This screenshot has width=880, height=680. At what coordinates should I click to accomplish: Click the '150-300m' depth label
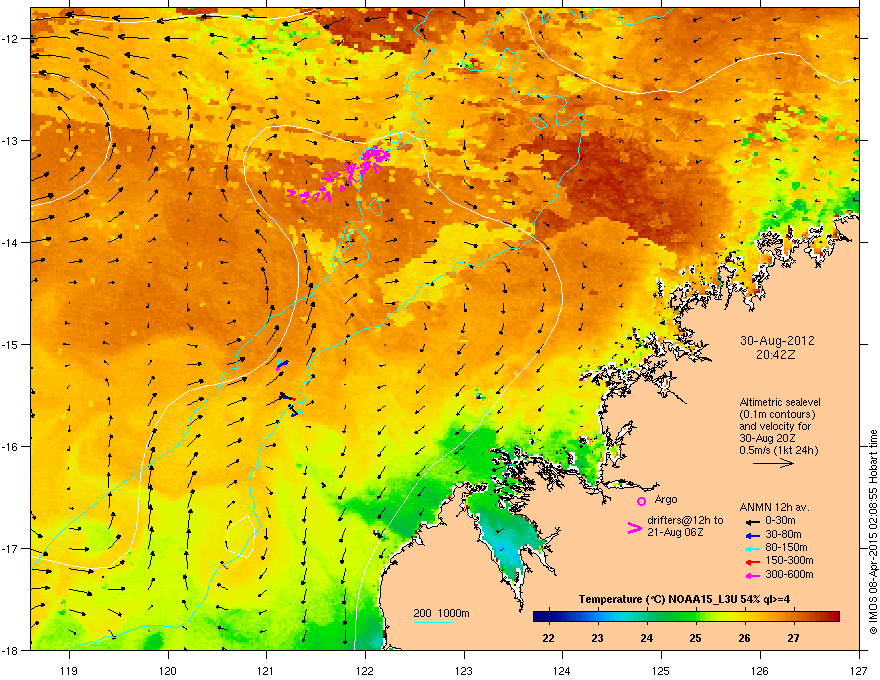coord(789,560)
